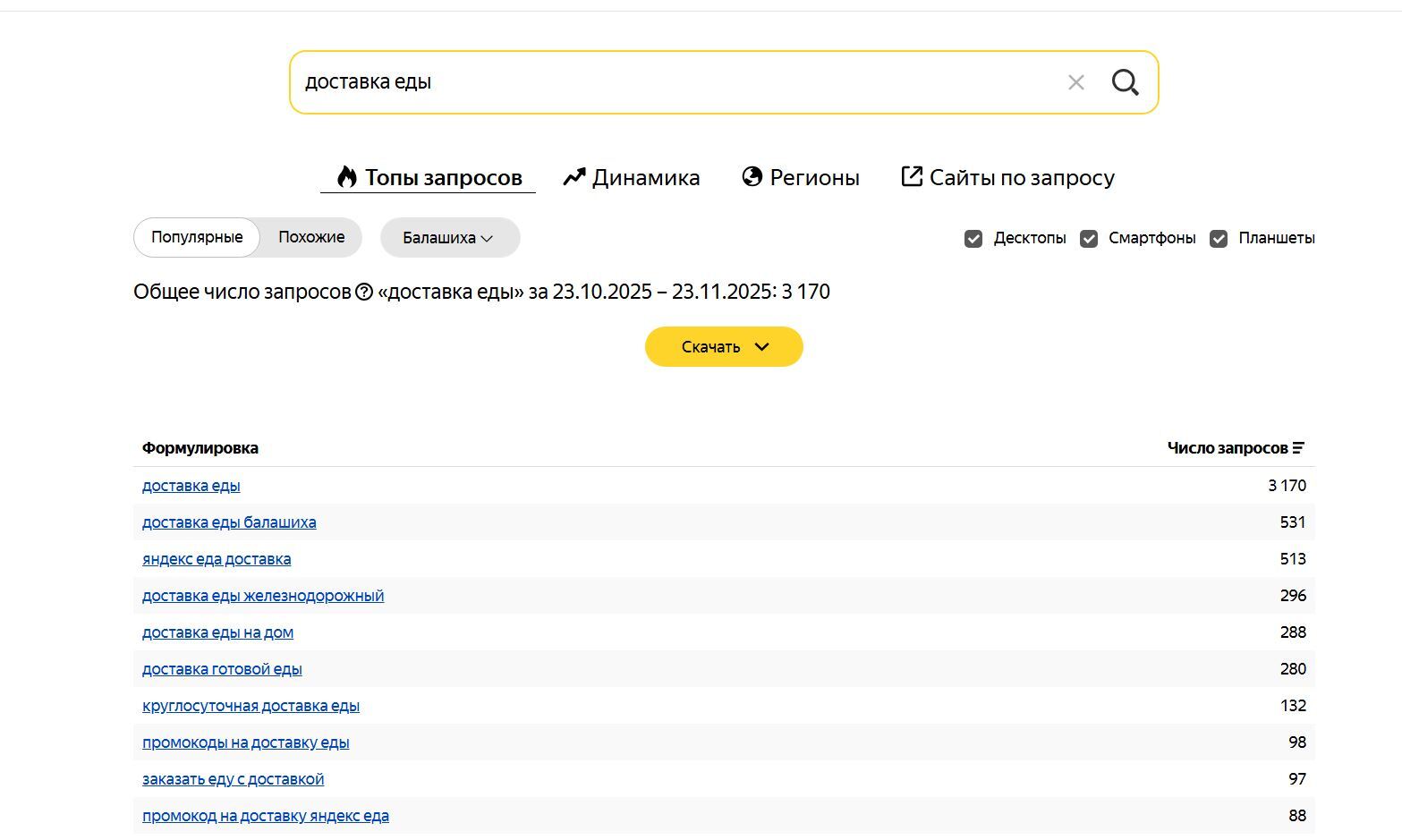Disable the Планшеты checkbox
This screenshot has width=1402, height=840.
click(1219, 239)
